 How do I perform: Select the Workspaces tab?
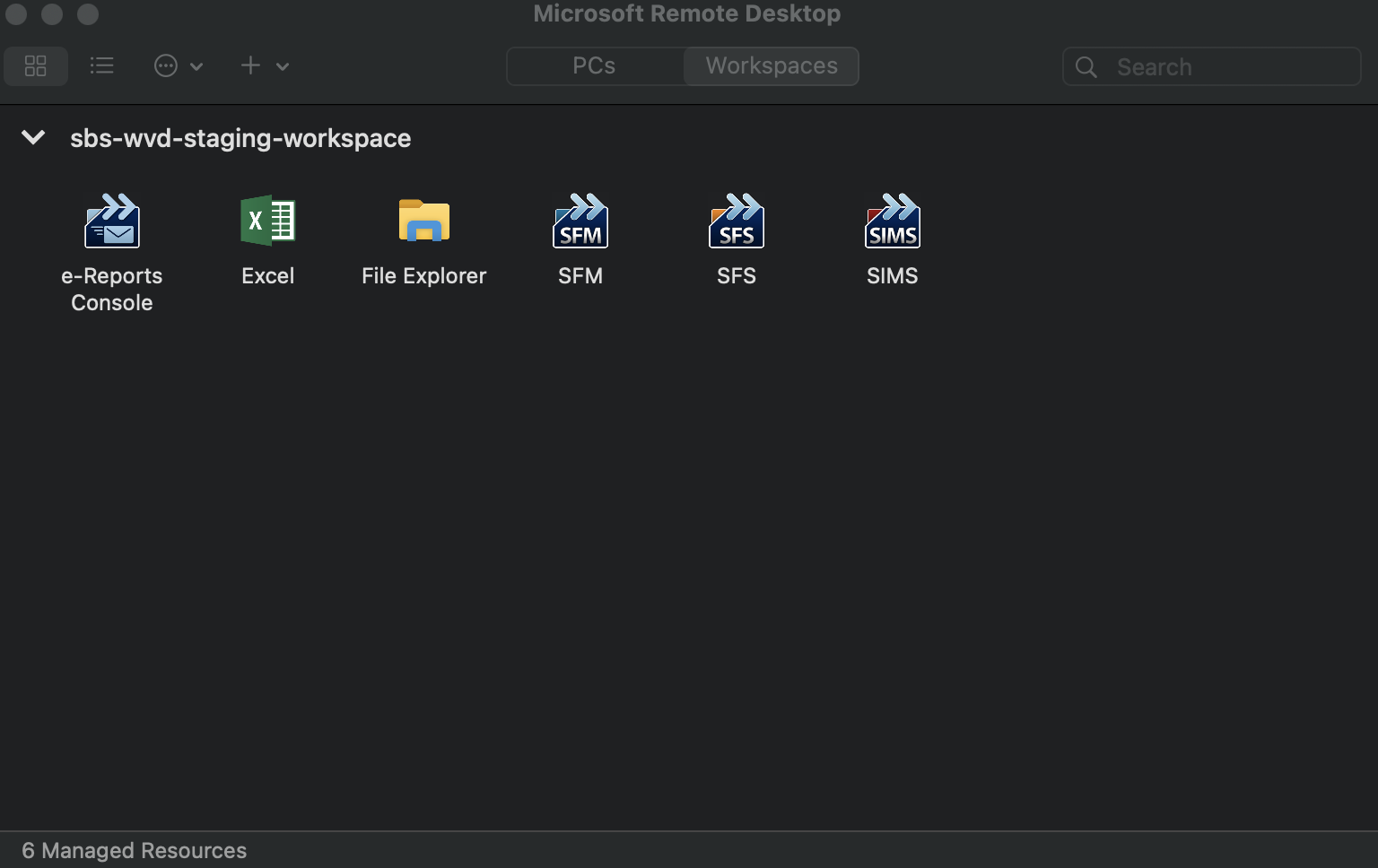(x=772, y=66)
